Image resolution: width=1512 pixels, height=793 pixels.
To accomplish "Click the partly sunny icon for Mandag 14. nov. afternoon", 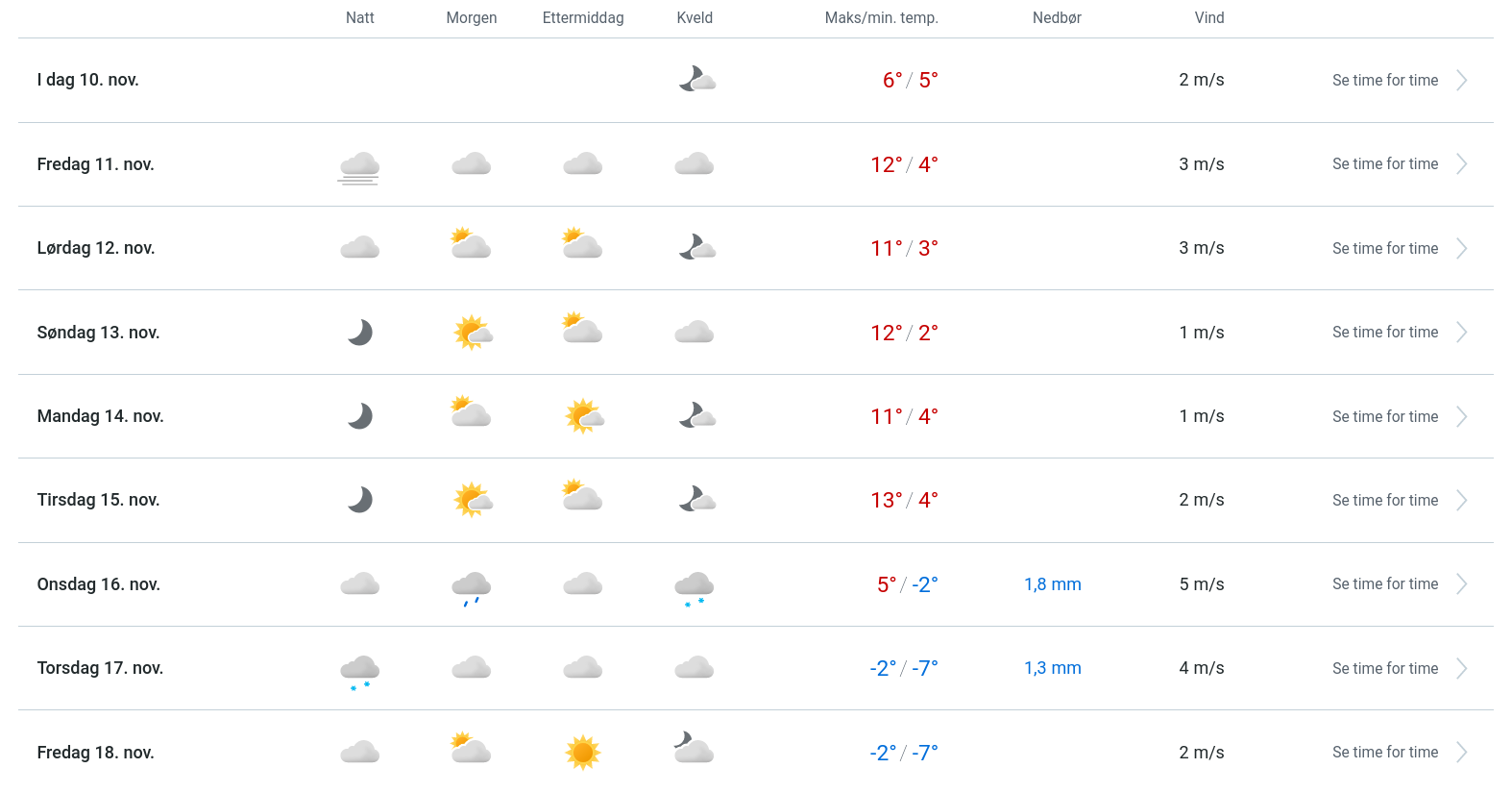I will coord(583,416).
